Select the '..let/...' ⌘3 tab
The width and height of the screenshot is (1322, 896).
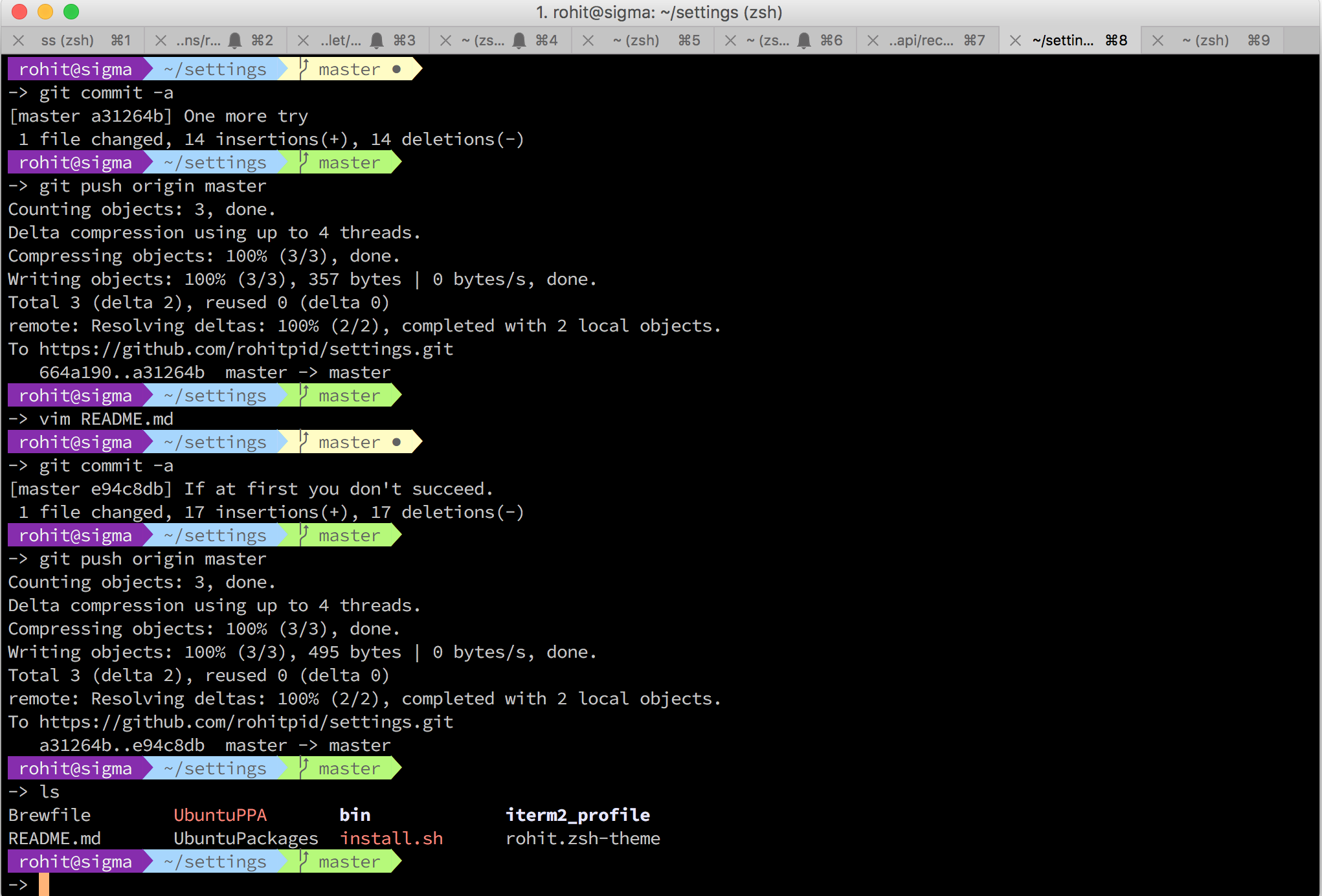click(341, 41)
